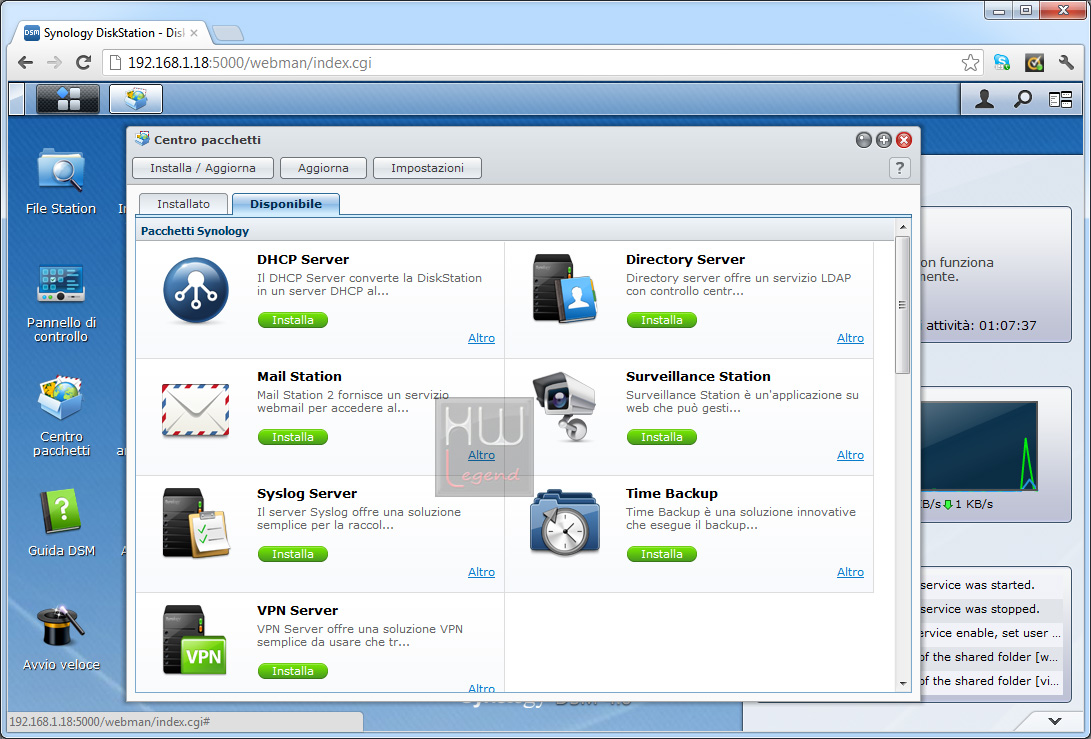Open user account icon in DSM toolbar
The height and width of the screenshot is (739, 1091).
point(984,100)
